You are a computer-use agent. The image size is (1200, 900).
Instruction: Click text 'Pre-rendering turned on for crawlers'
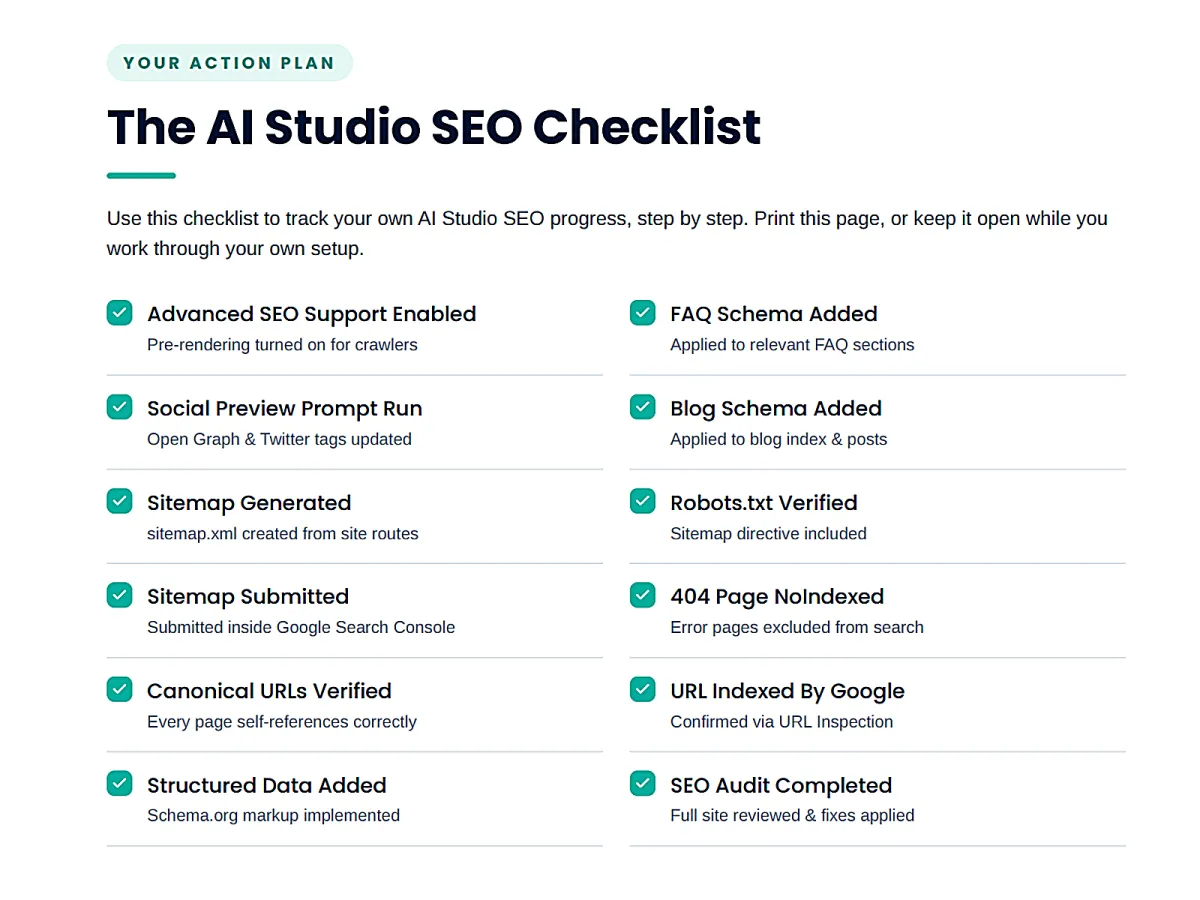[282, 345]
